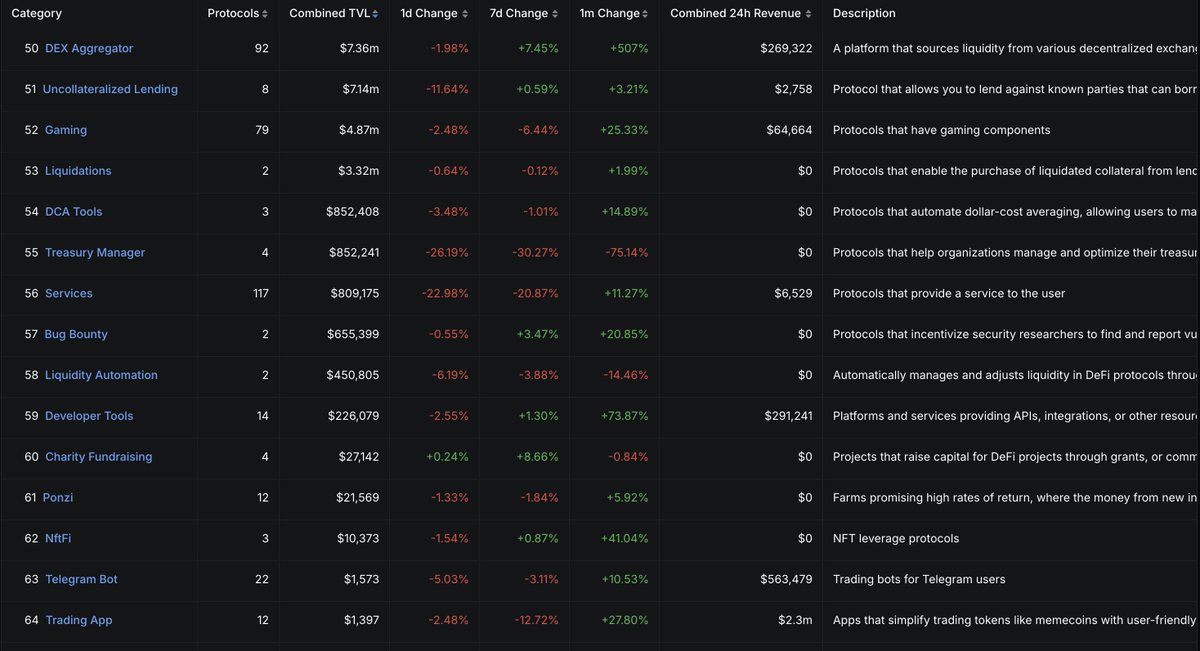The image size is (1200, 651).
Task: Select revenue value $2,758
Action: (793, 89)
